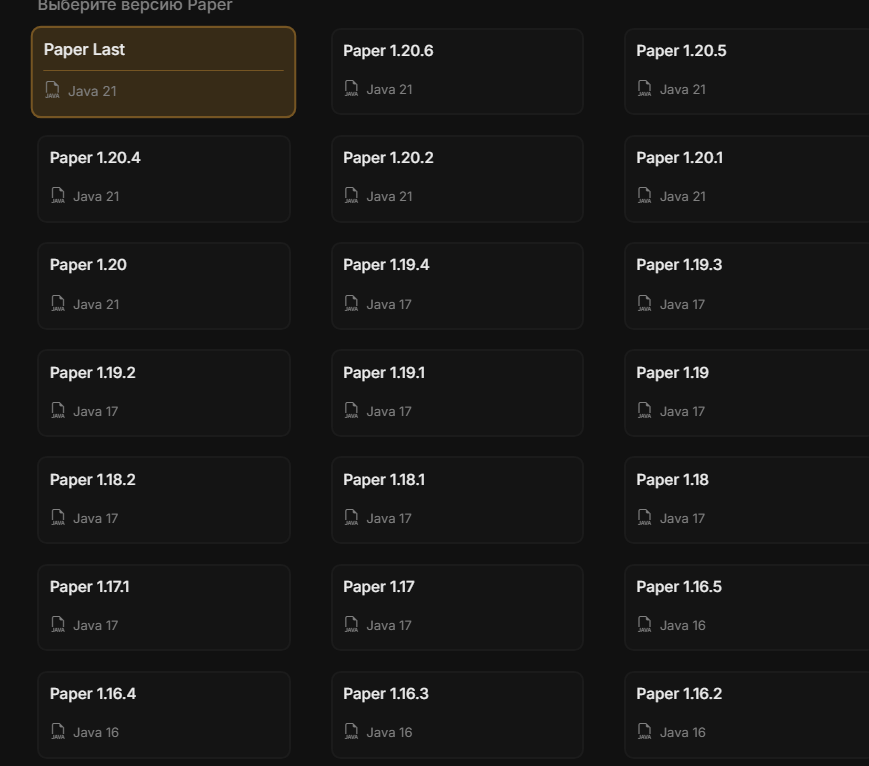Click the Java icon in Paper 1.20.5 card
The width and height of the screenshot is (869, 766).
[645, 88]
